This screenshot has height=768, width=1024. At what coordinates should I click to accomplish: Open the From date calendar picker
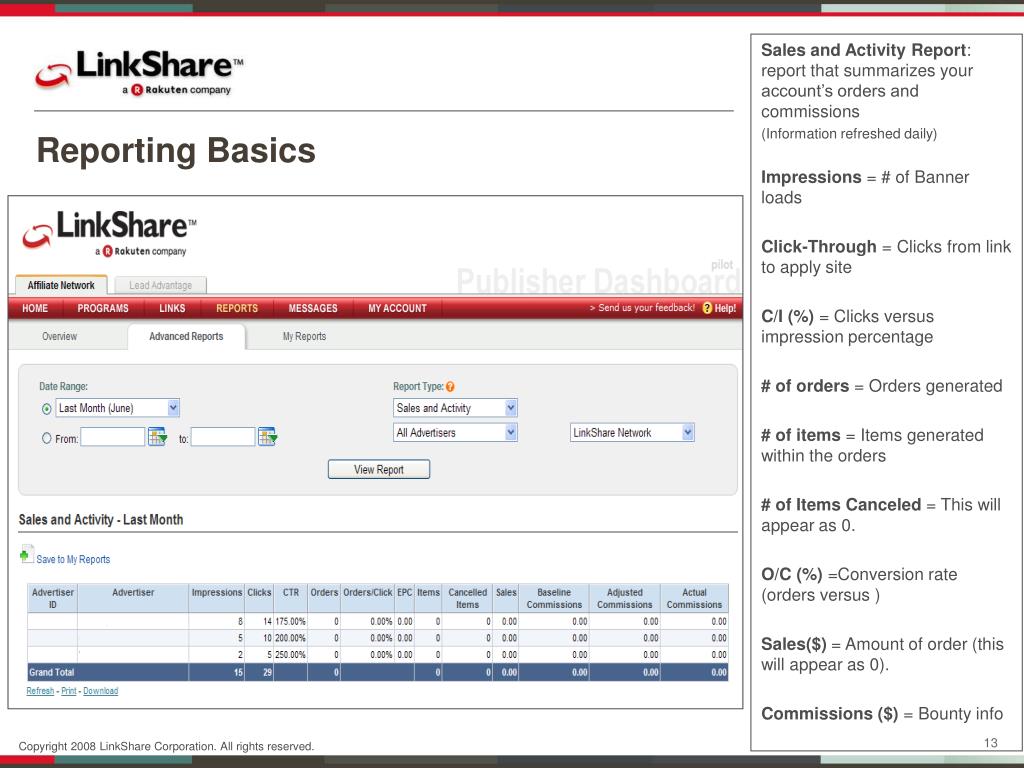point(157,436)
